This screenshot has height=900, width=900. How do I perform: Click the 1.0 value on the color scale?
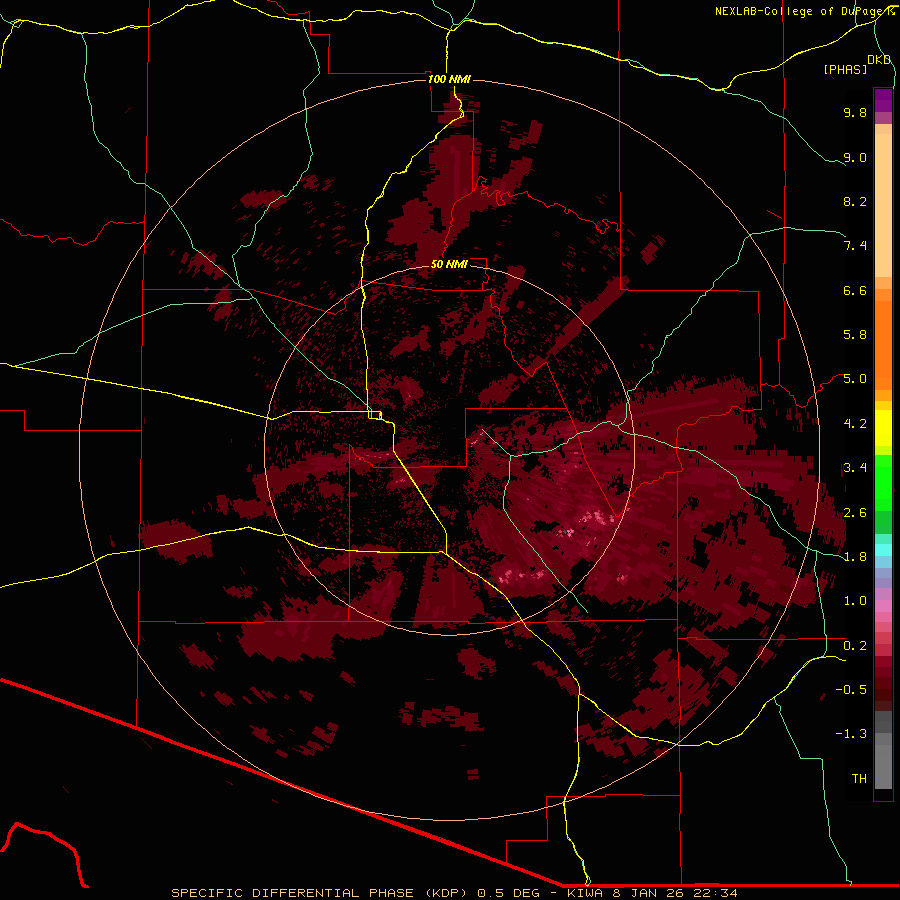[x=855, y=601]
